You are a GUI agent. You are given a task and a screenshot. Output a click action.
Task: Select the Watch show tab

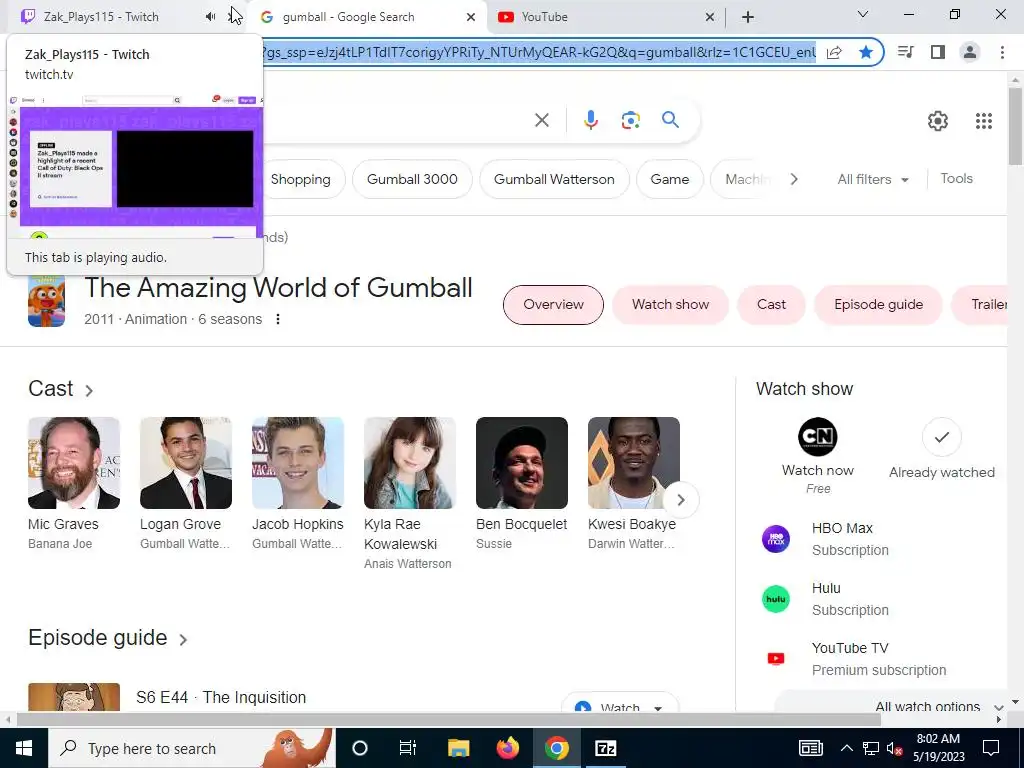pyautogui.click(x=670, y=304)
